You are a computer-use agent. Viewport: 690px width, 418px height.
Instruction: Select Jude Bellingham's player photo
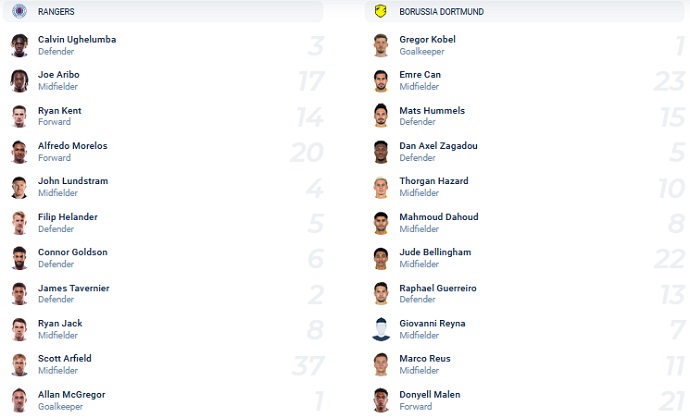[381, 258]
